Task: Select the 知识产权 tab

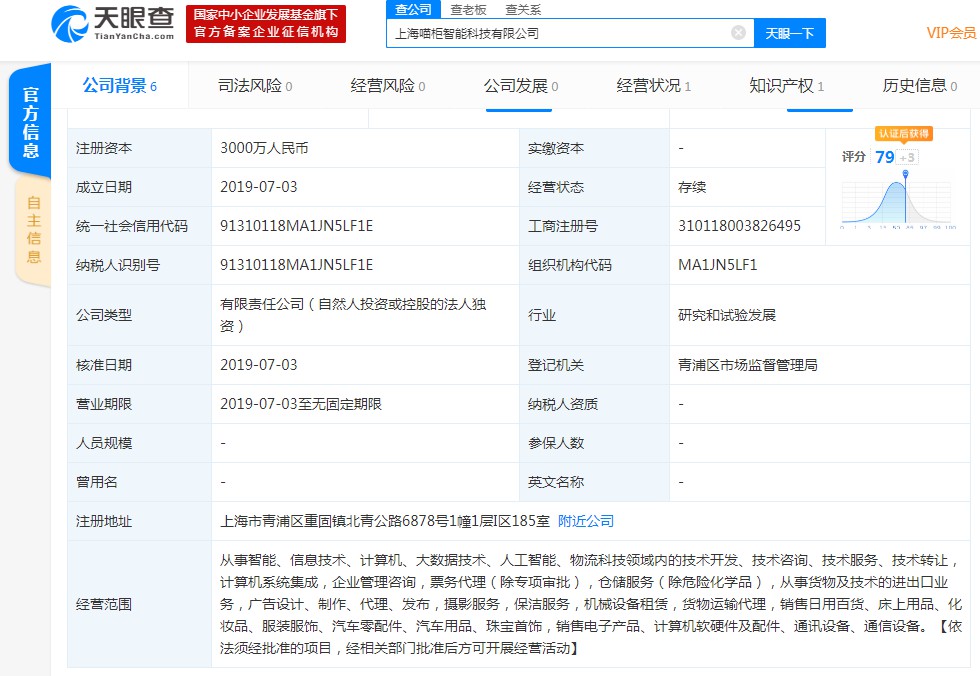Action: tap(786, 86)
